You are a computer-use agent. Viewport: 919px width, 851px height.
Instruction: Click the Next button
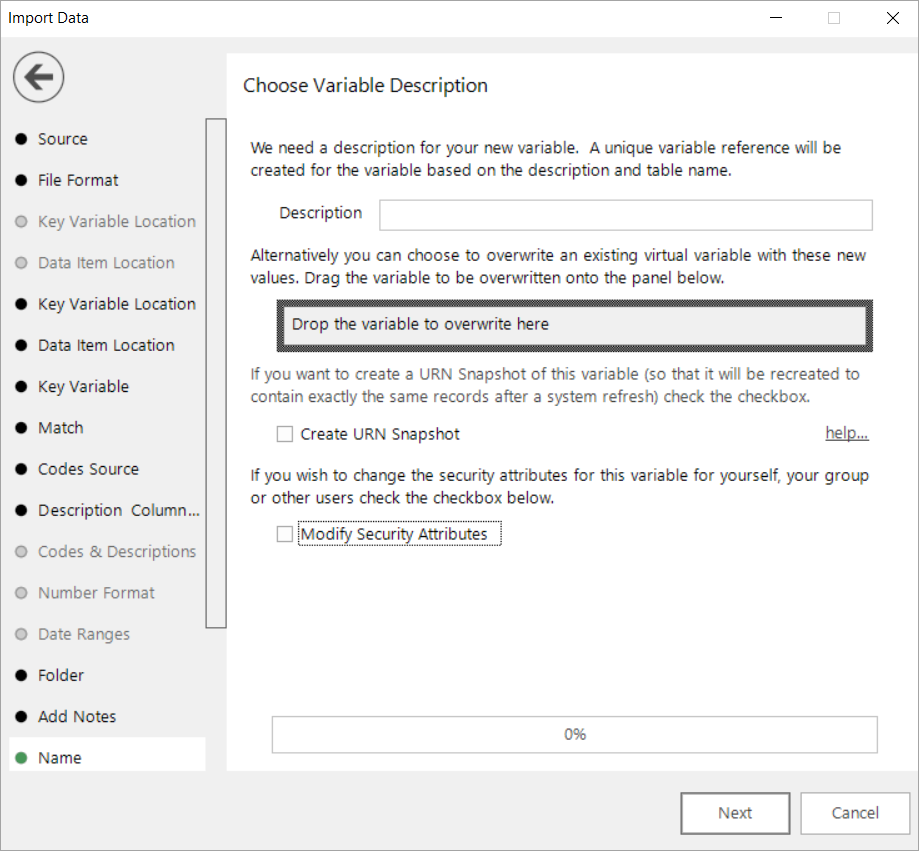[735, 813]
